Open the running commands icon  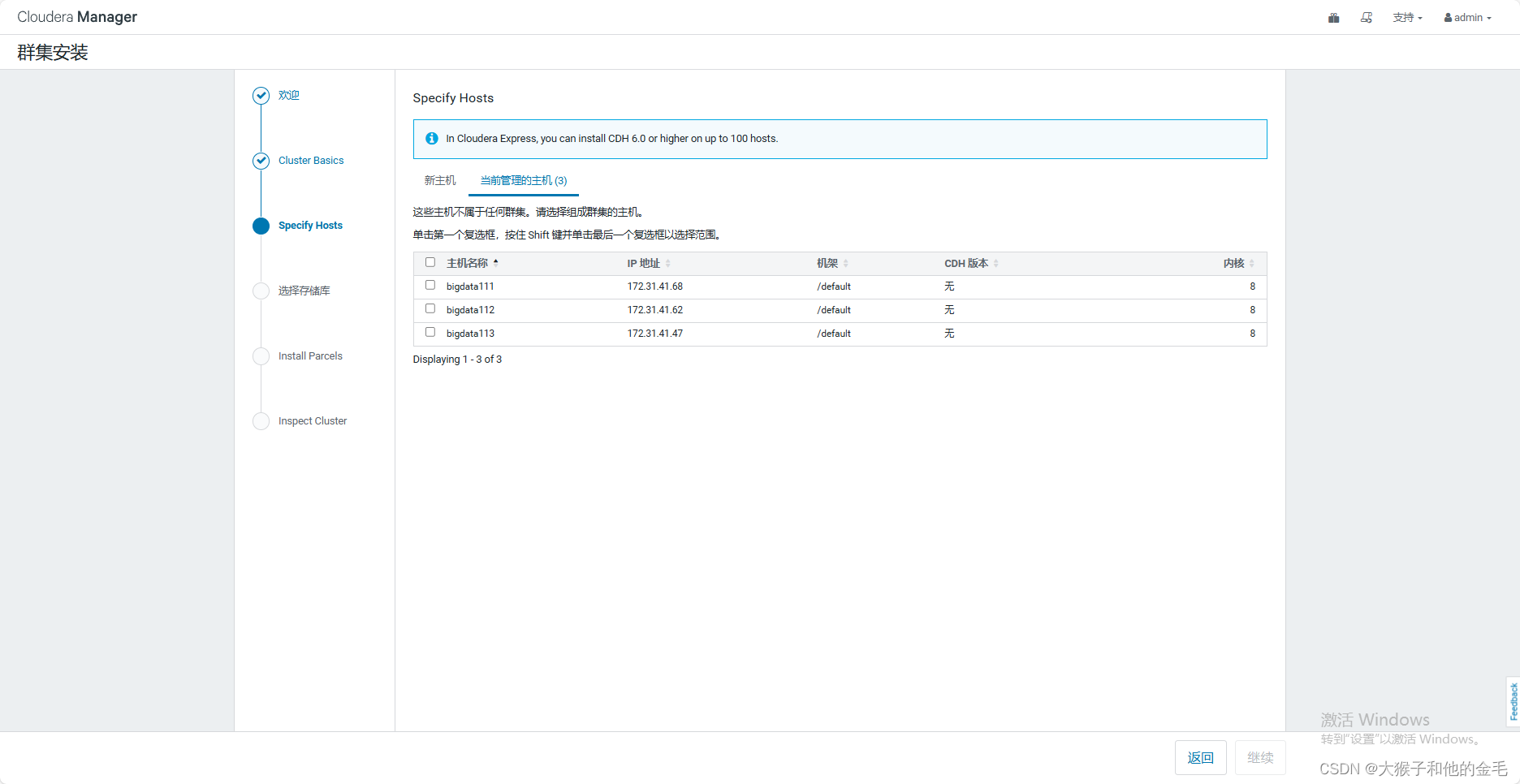tap(1367, 18)
